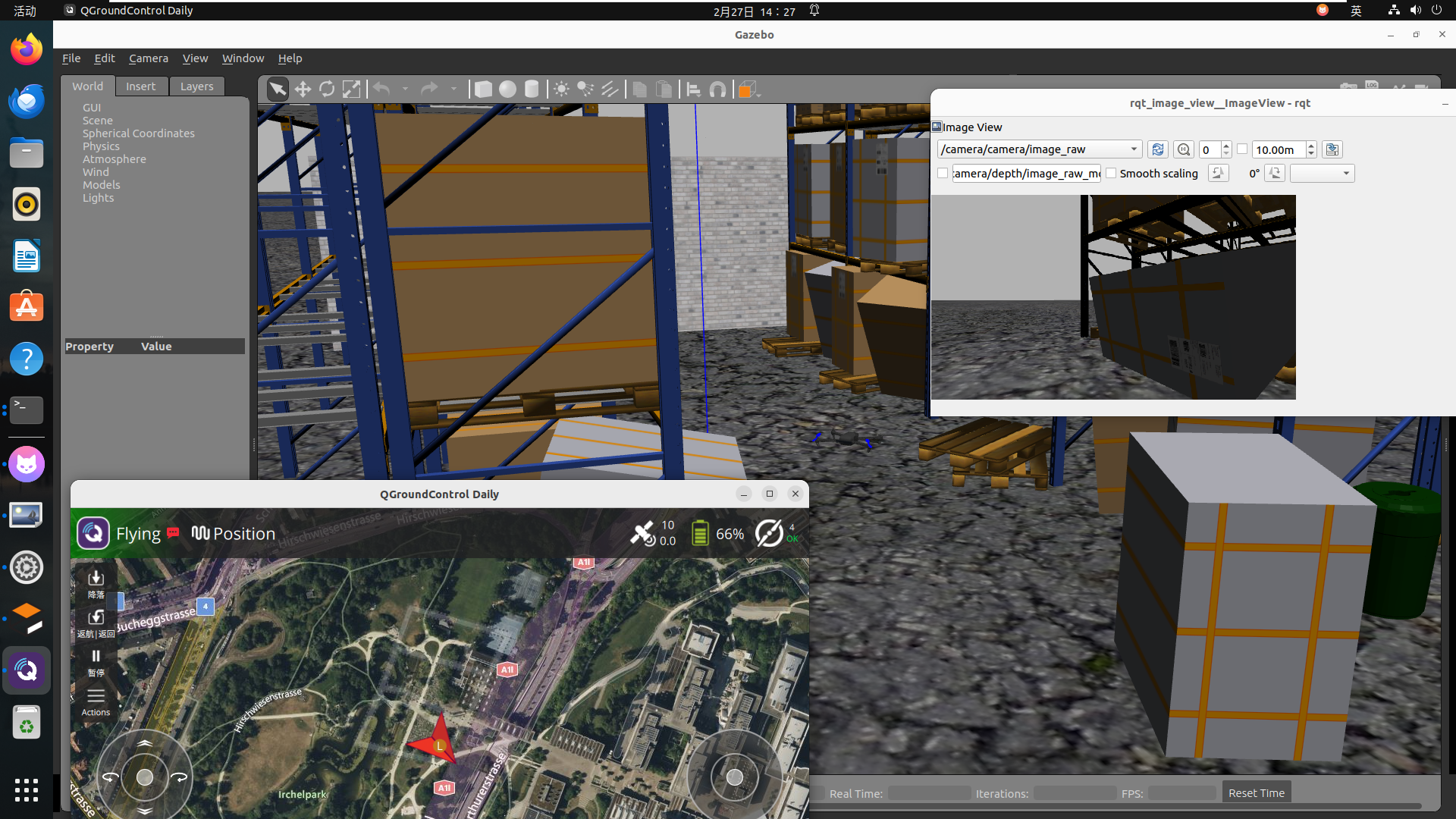
Task: Insert a sphere shape in Gazebo
Action: pyautogui.click(x=507, y=89)
